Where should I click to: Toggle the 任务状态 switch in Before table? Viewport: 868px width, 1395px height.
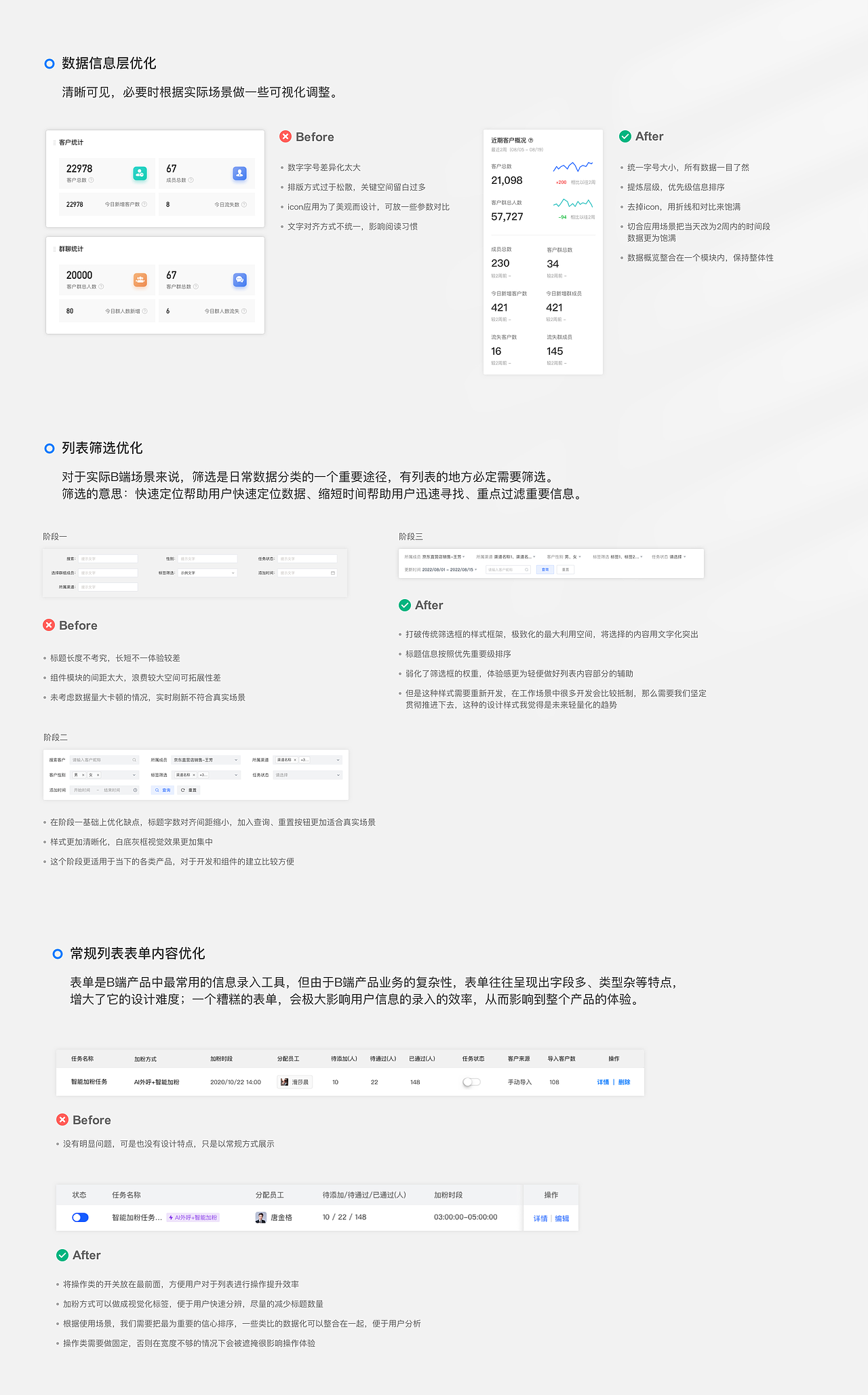tap(471, 1082)
